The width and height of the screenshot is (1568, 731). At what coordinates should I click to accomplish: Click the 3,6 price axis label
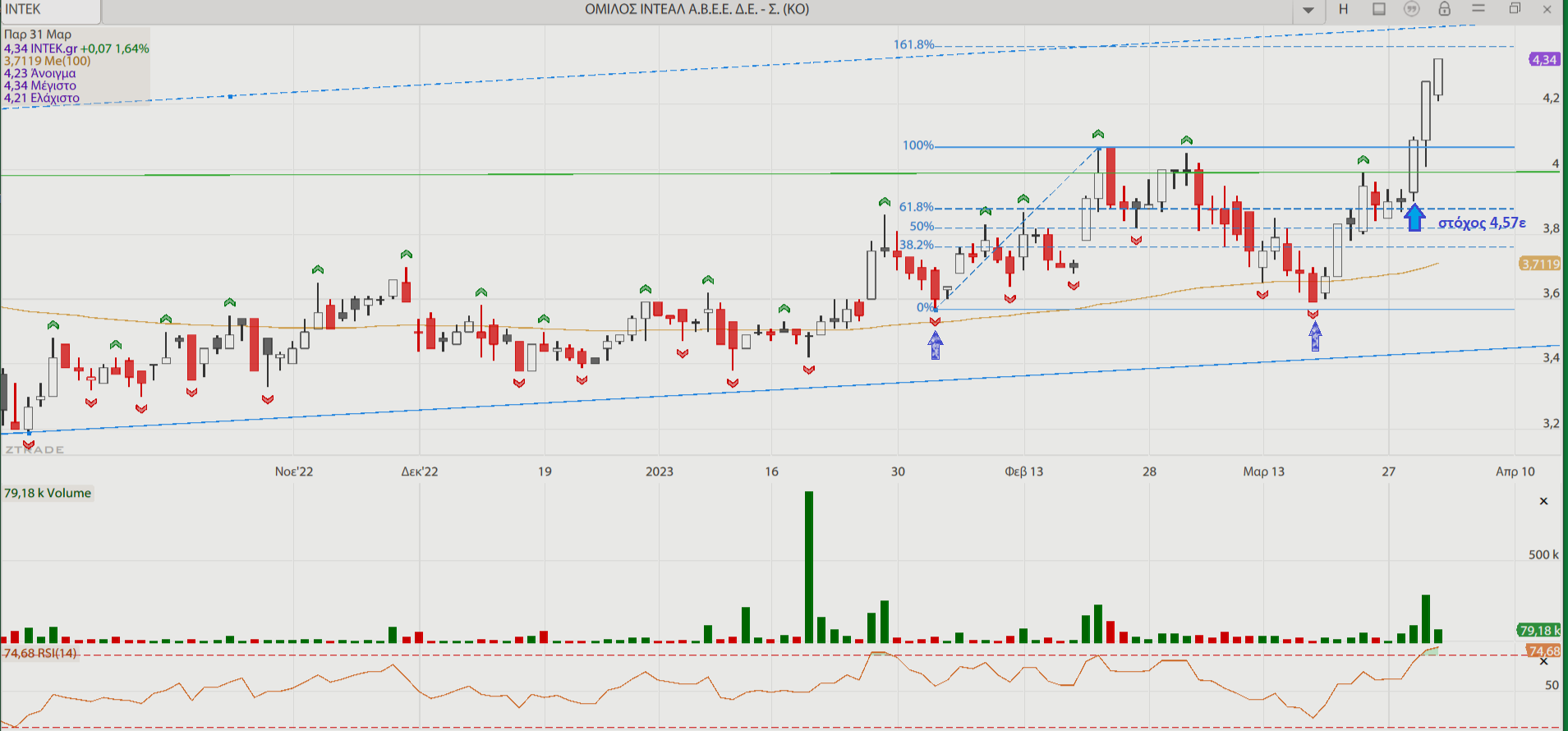click(x=1551, y=293)
